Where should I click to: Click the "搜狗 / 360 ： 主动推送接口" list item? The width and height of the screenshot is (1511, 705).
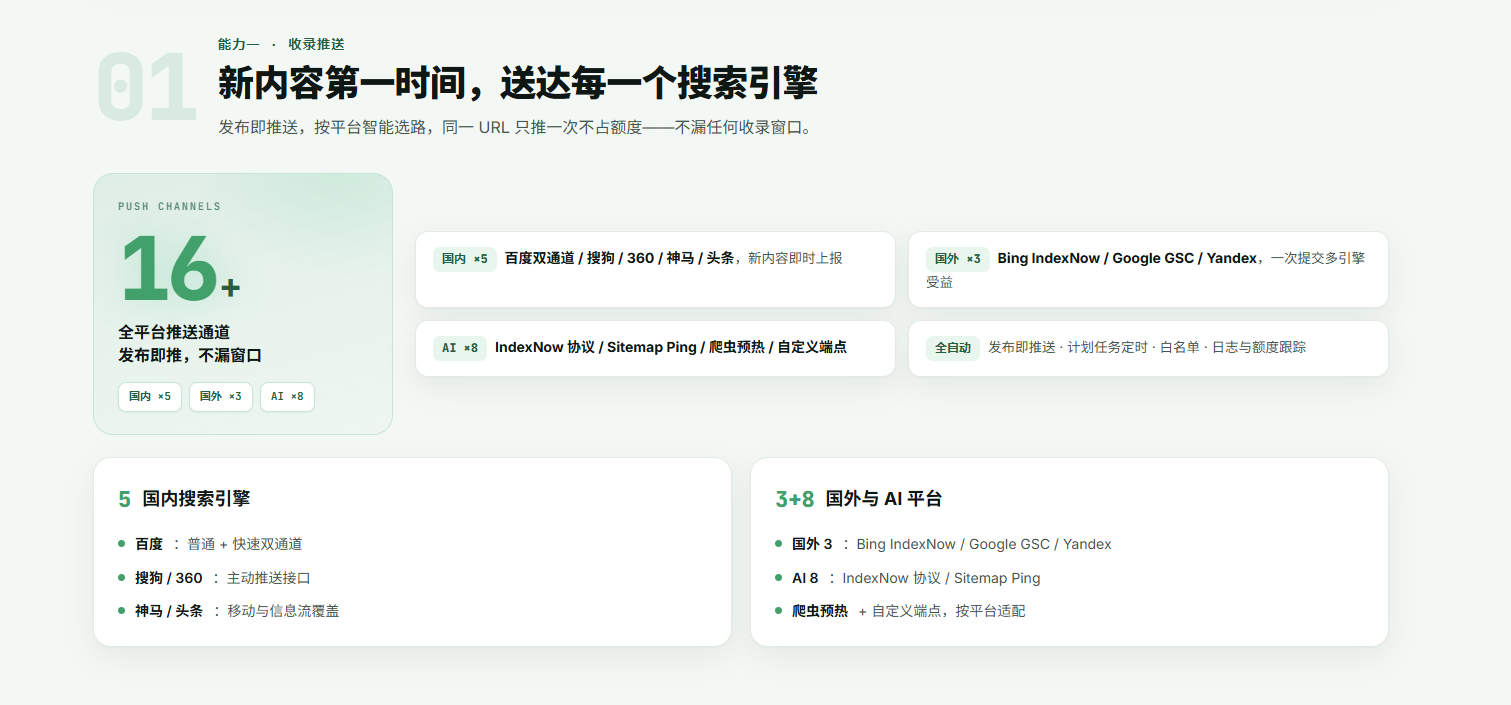(x=215, y=578)
